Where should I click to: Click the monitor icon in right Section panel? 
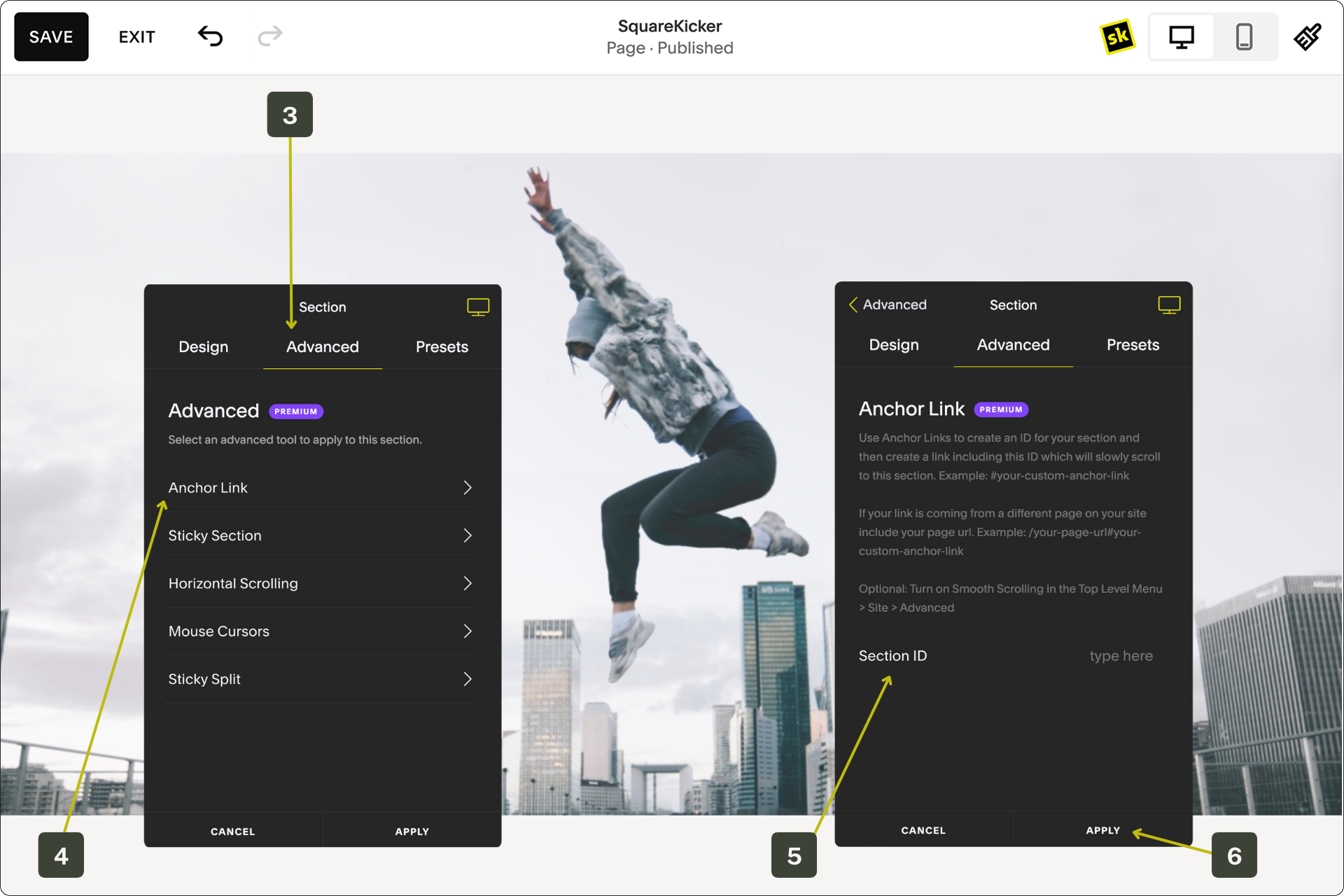(1169, 304)
